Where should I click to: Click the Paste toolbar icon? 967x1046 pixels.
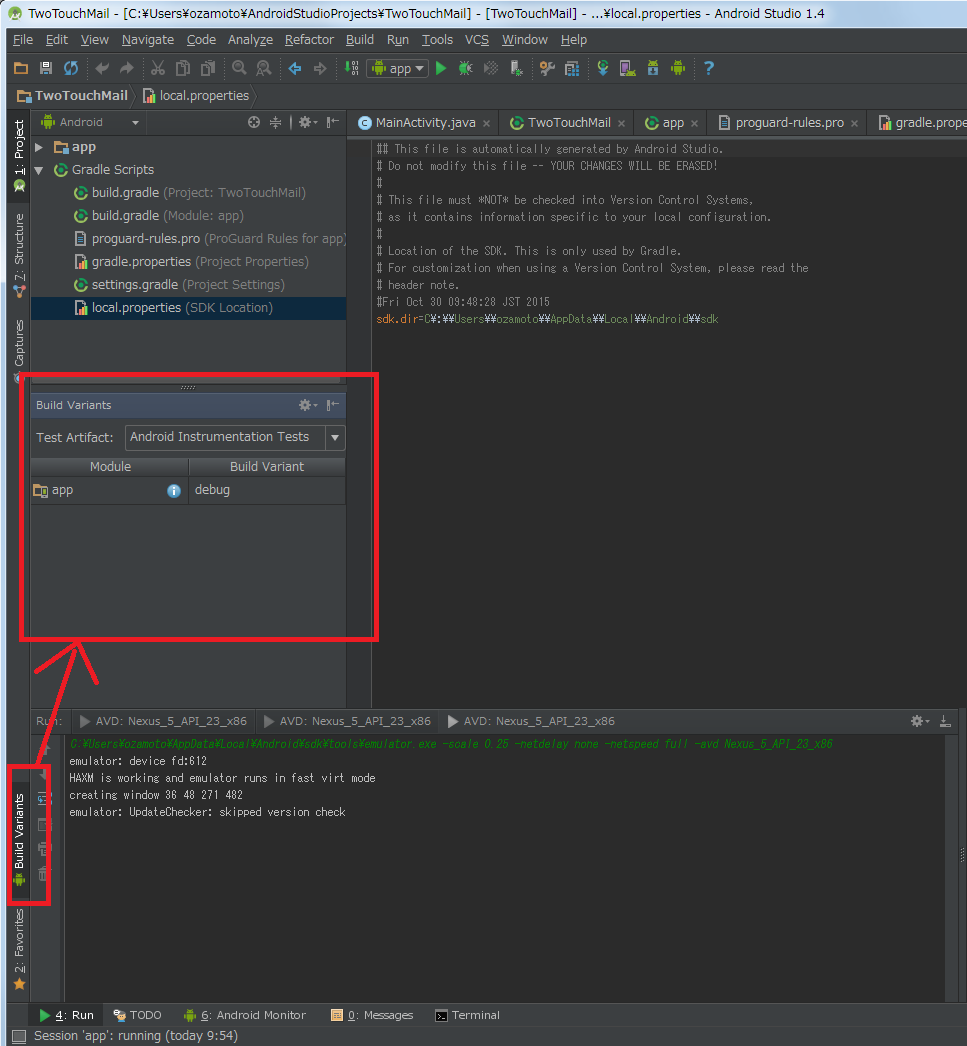(x=208, y=68)
